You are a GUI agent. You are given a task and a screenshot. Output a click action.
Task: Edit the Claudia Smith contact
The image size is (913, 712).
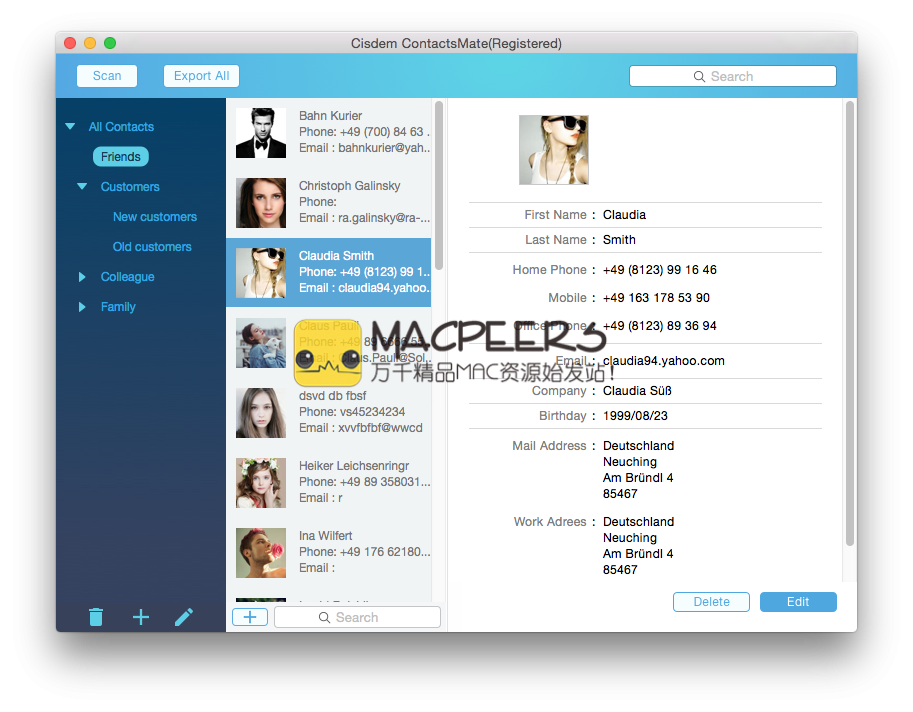pos(798,602)
